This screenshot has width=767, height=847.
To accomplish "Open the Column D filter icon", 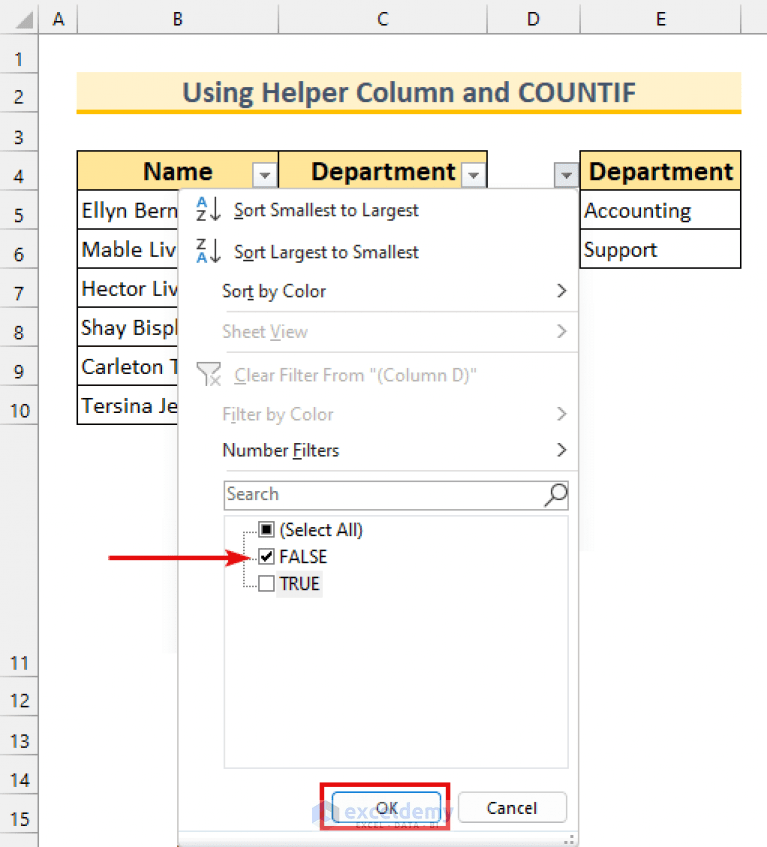I will pyautogui.click(x=565, y=174).
